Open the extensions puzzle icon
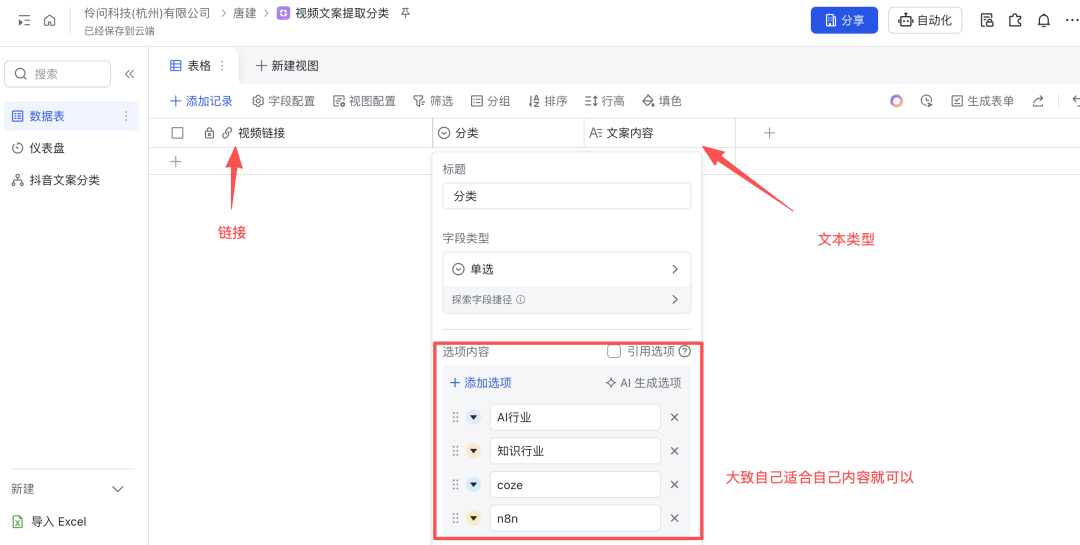The height and width of the screenshot is (545, 1080). [x=1015, y=20]
